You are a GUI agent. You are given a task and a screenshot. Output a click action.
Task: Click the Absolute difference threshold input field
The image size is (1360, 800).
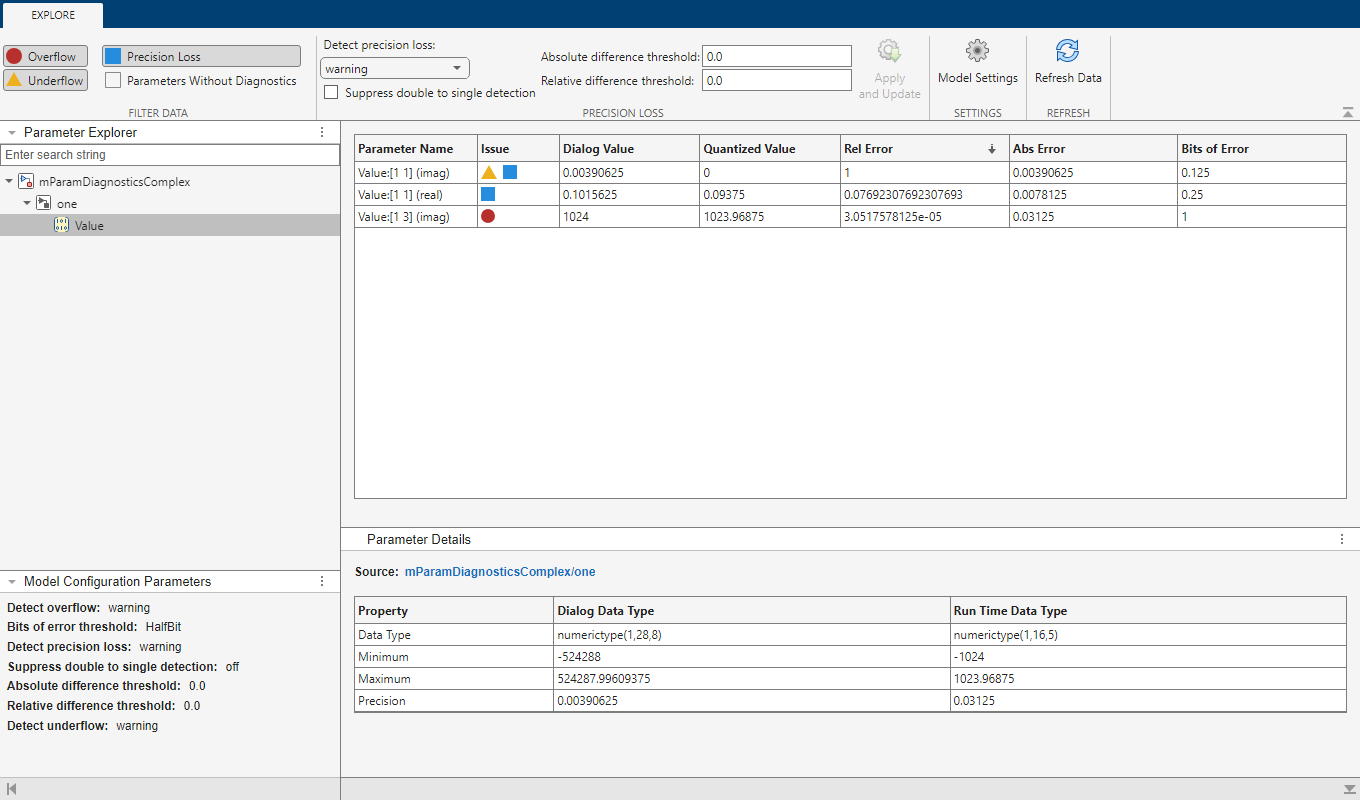point(776,57)
